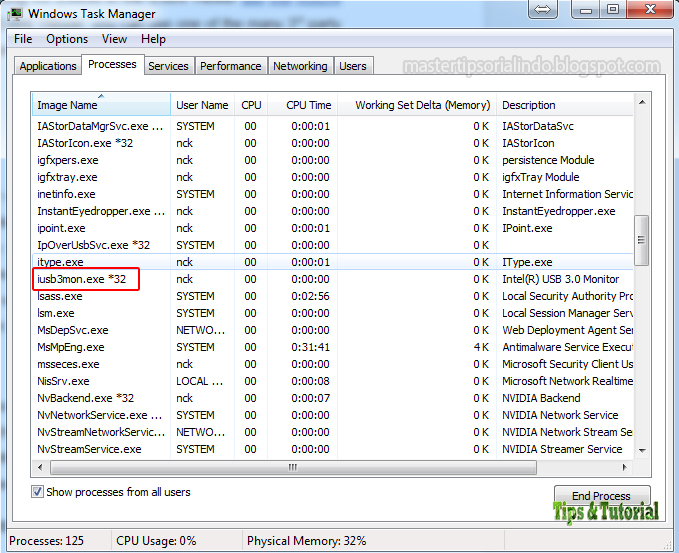The image size is (679, 553).
Task: Select the lsm.exe process
Action: click(x=332, y=313)
